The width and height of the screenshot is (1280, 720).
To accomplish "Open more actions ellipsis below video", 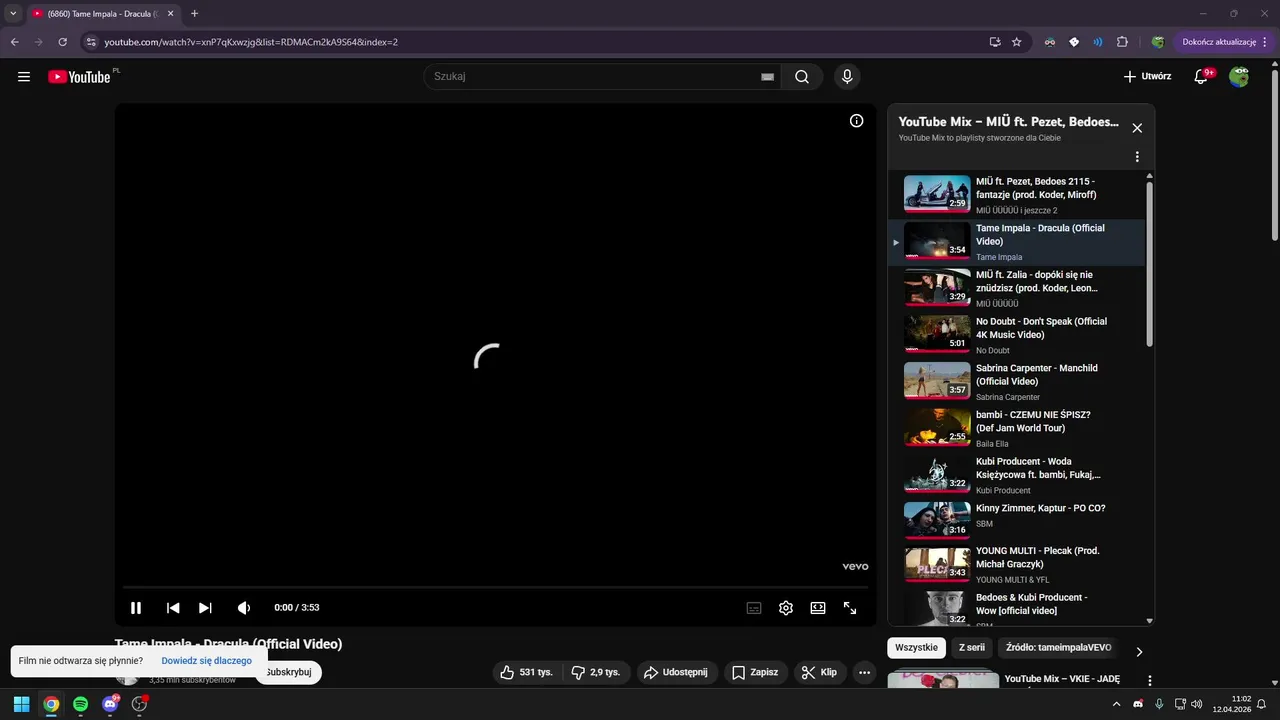I will click(865, 672).
